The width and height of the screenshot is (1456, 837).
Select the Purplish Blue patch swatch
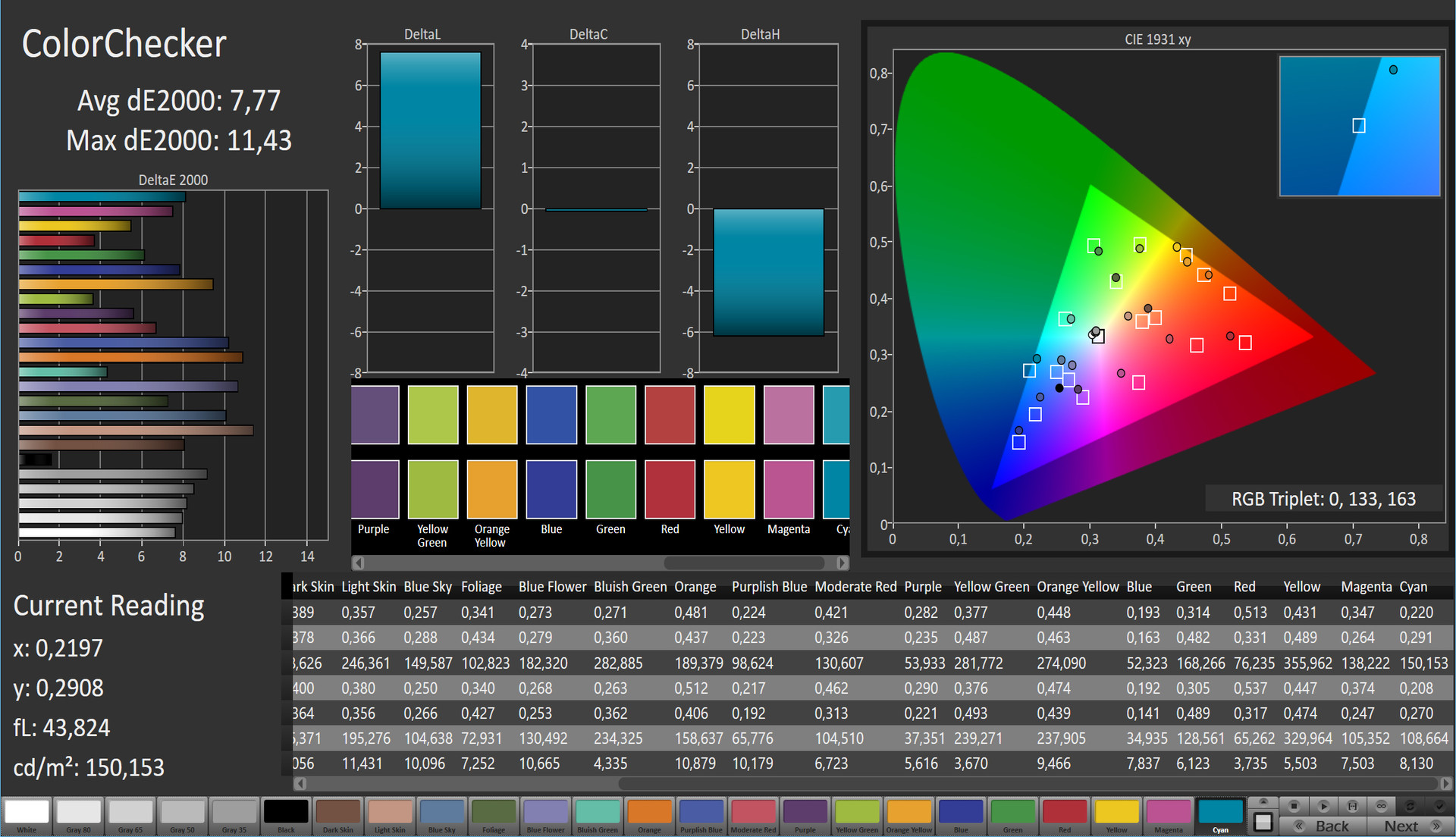[x=701, y=816]
